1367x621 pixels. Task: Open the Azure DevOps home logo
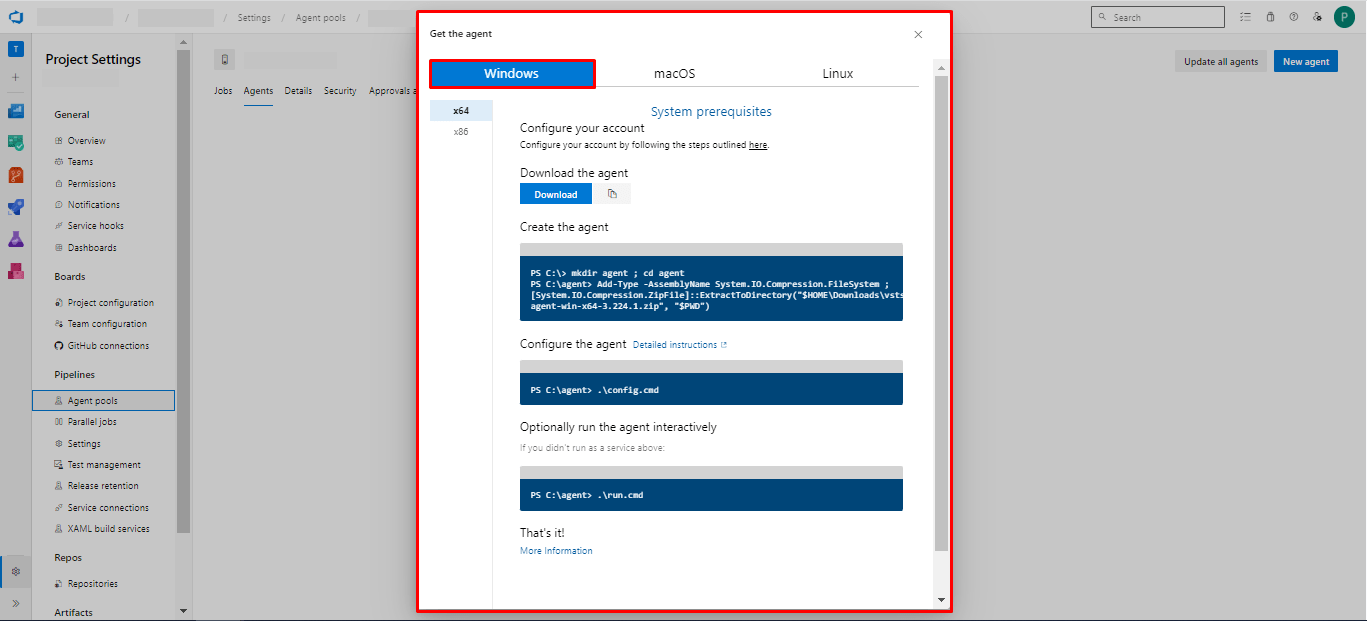pos(16,17)
